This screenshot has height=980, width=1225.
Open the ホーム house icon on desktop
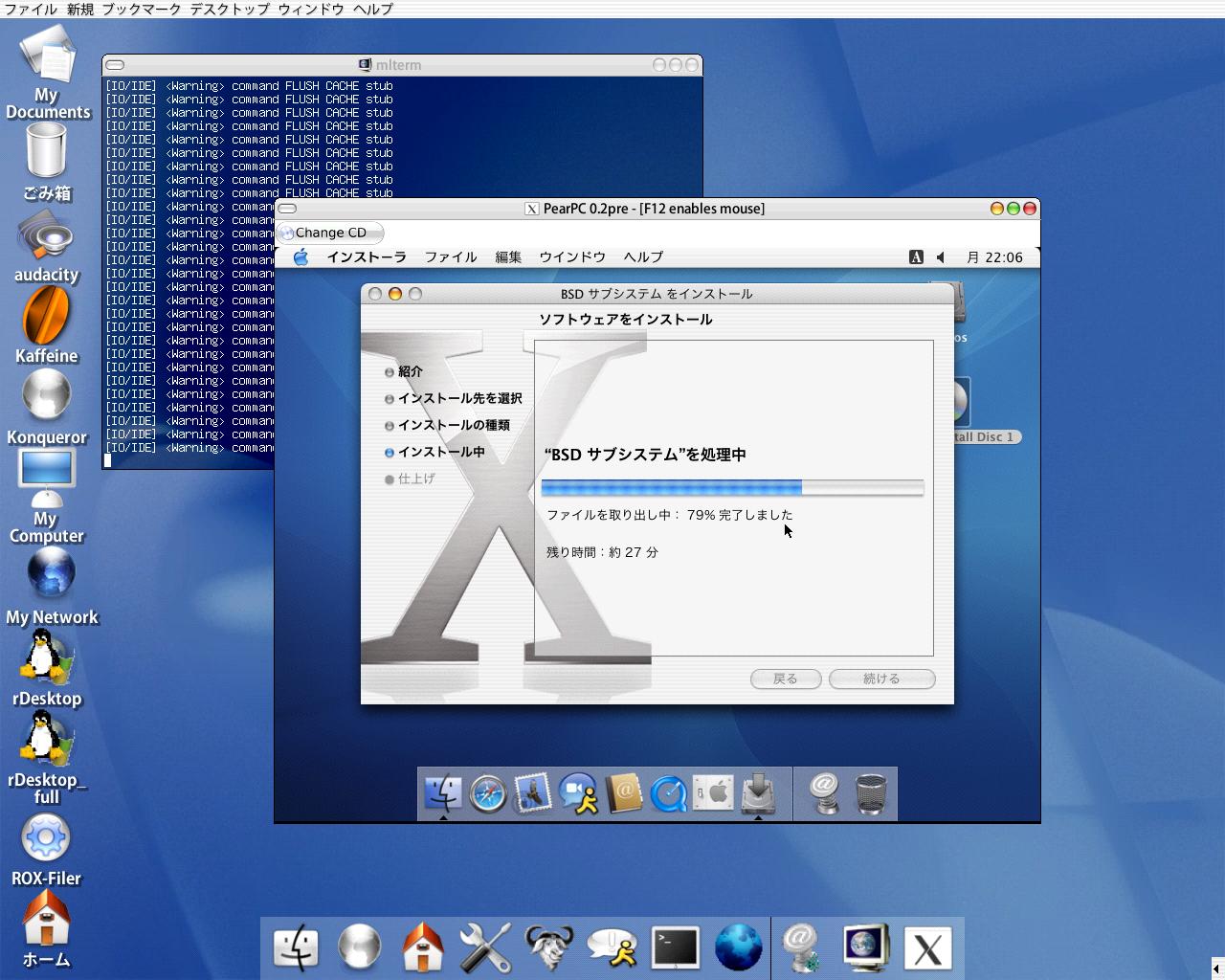coord(46,919)
